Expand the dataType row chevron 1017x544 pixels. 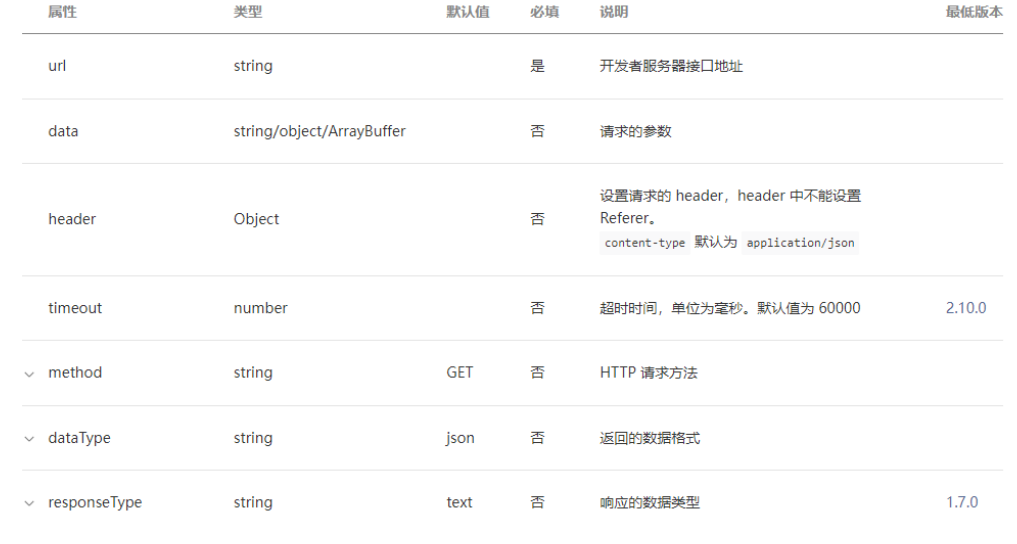(x=29, y=439)
